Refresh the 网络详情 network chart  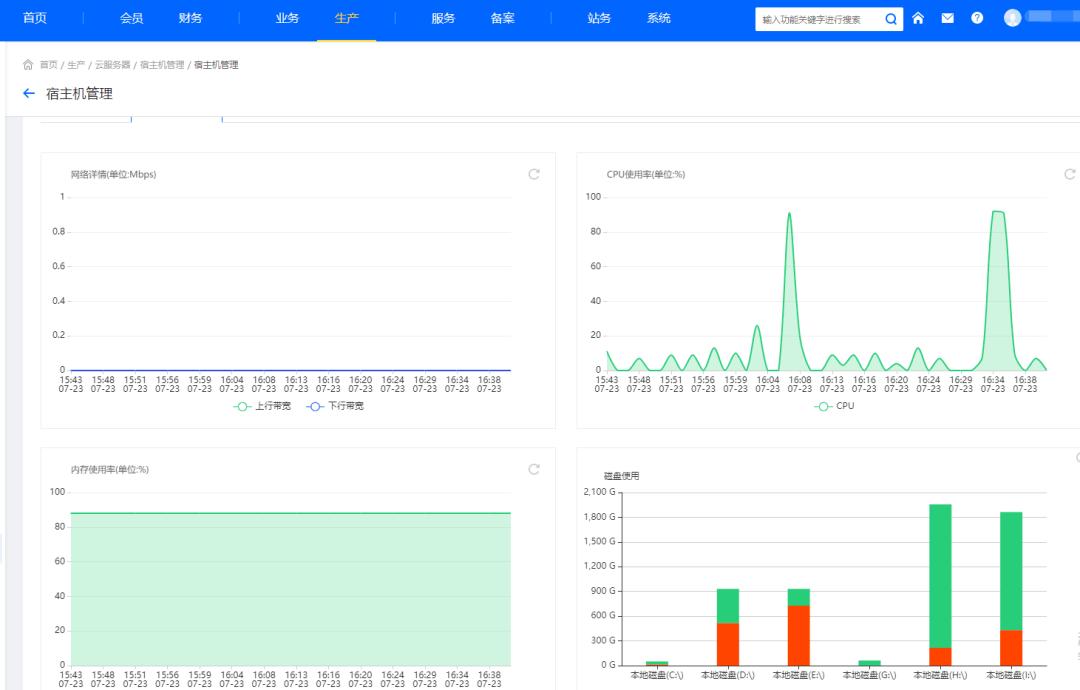(534, 174)
